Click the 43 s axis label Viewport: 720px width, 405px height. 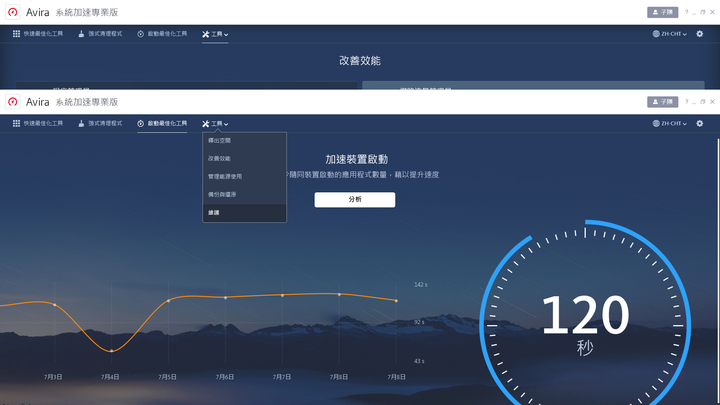point(419,361)
